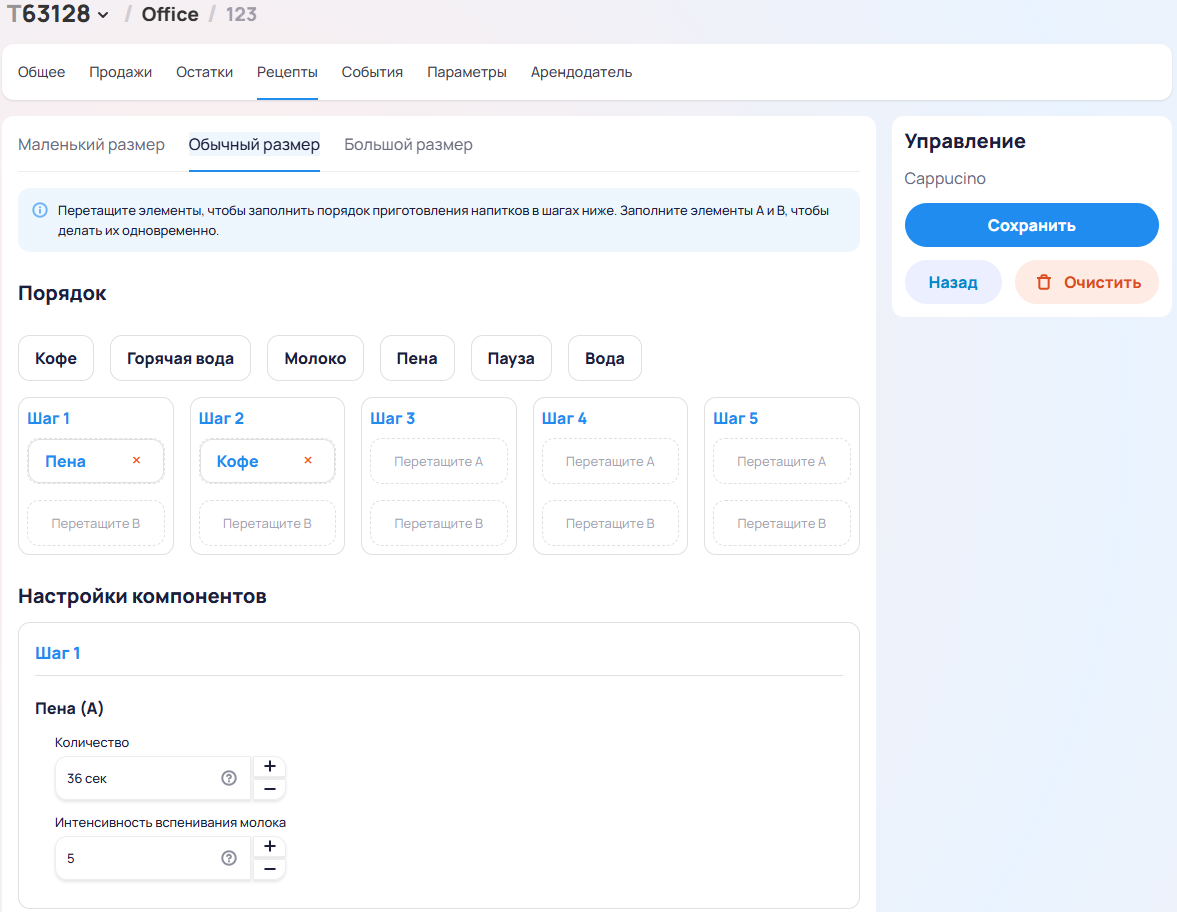Remove Пена from Шаг 1
This screenshot has width=1177, height=912.
[136, 461]
